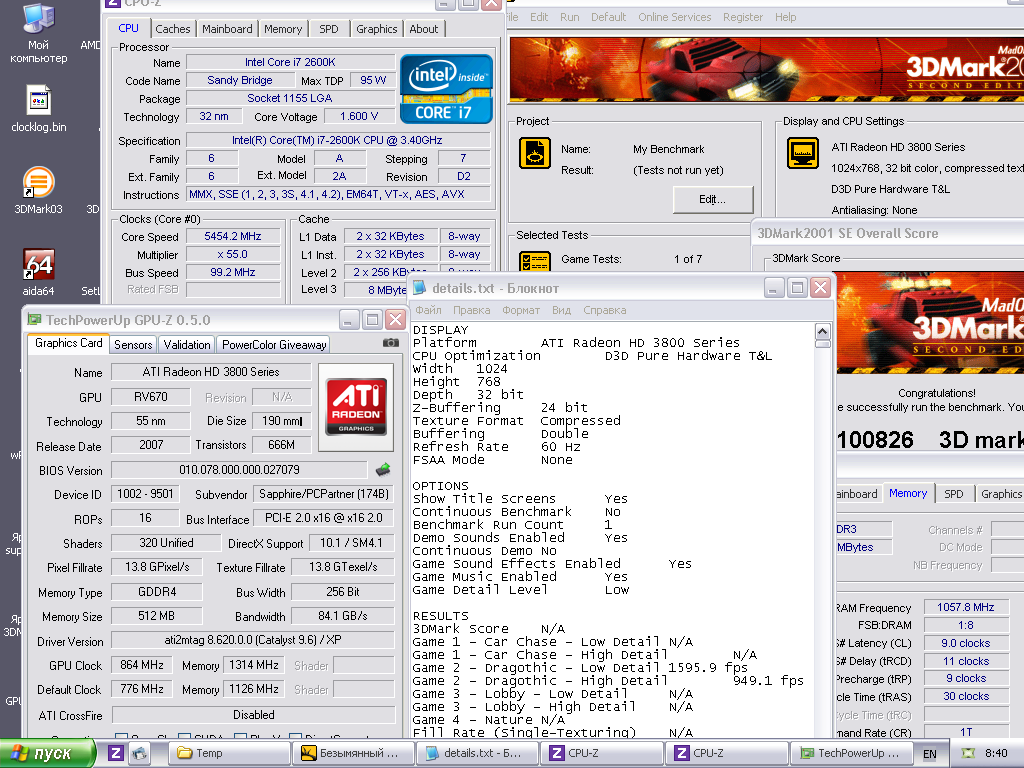Click the BIOS Version field 010.078.000.000.027079
Image resolution: width=1024 pixels, height=768 pixels.
point(239,470)
